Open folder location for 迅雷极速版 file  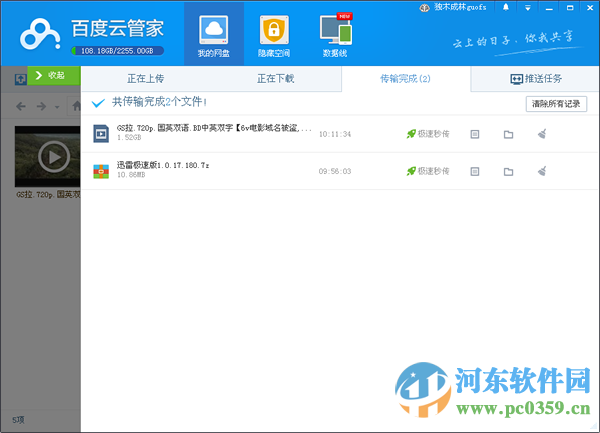508,171
